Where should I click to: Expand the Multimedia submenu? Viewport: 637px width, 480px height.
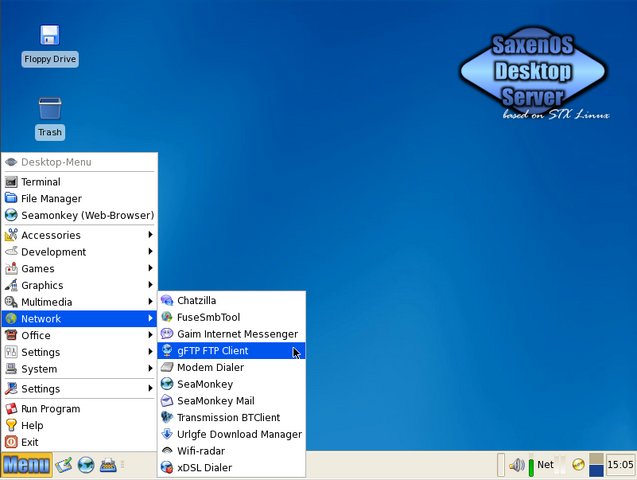pos(79,302)
